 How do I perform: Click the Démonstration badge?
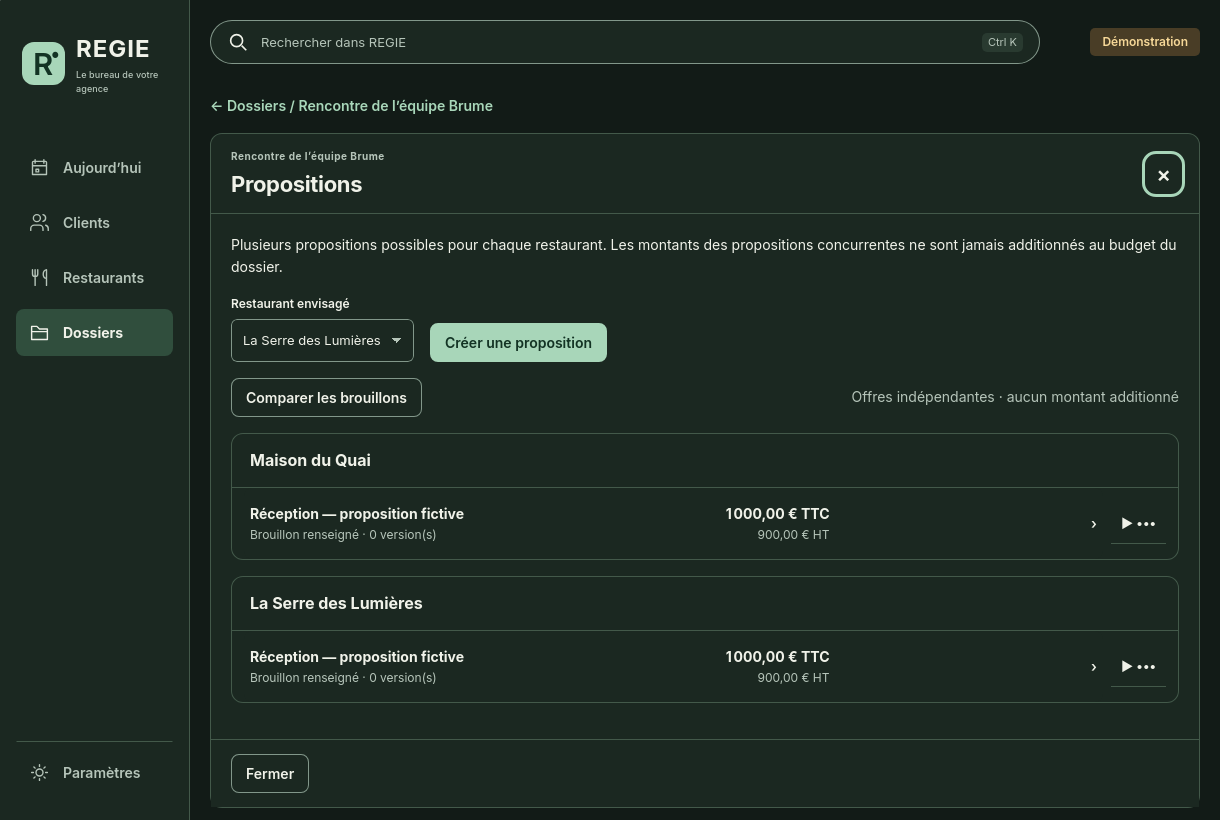pos(1145,42)
